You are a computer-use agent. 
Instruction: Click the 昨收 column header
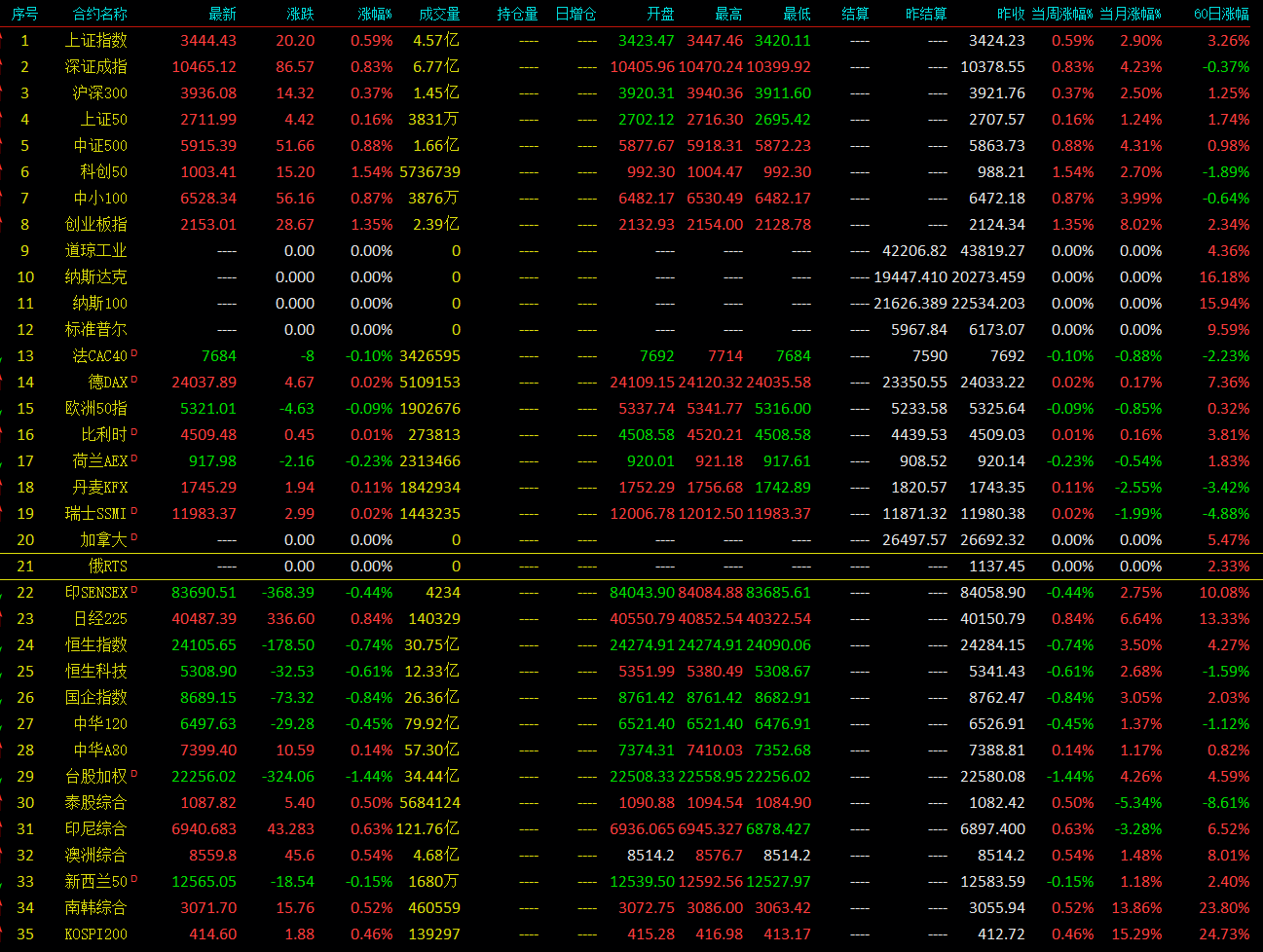(1011, 14)
